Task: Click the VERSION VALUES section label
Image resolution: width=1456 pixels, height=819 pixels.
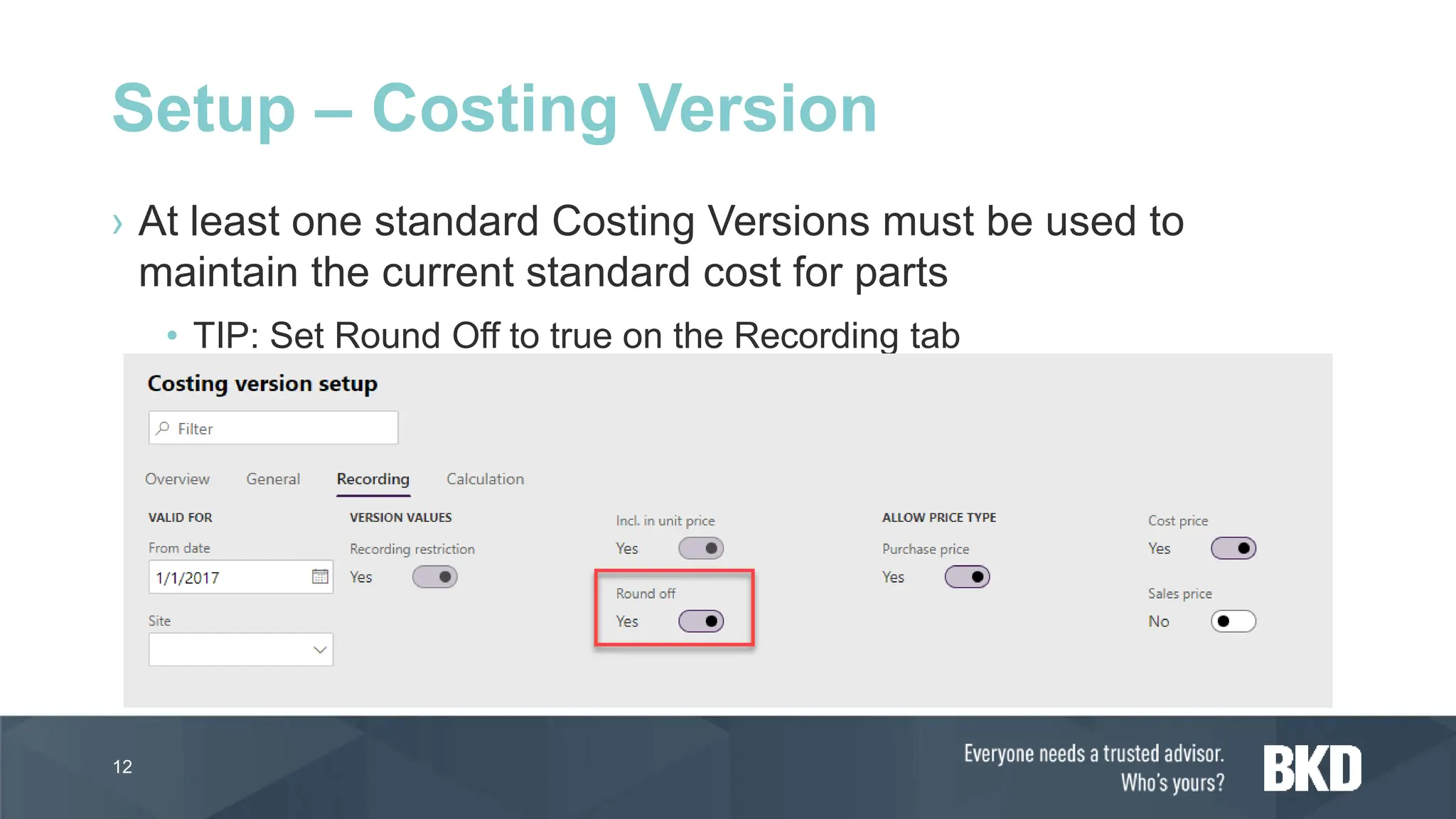Action: (401, 518)
